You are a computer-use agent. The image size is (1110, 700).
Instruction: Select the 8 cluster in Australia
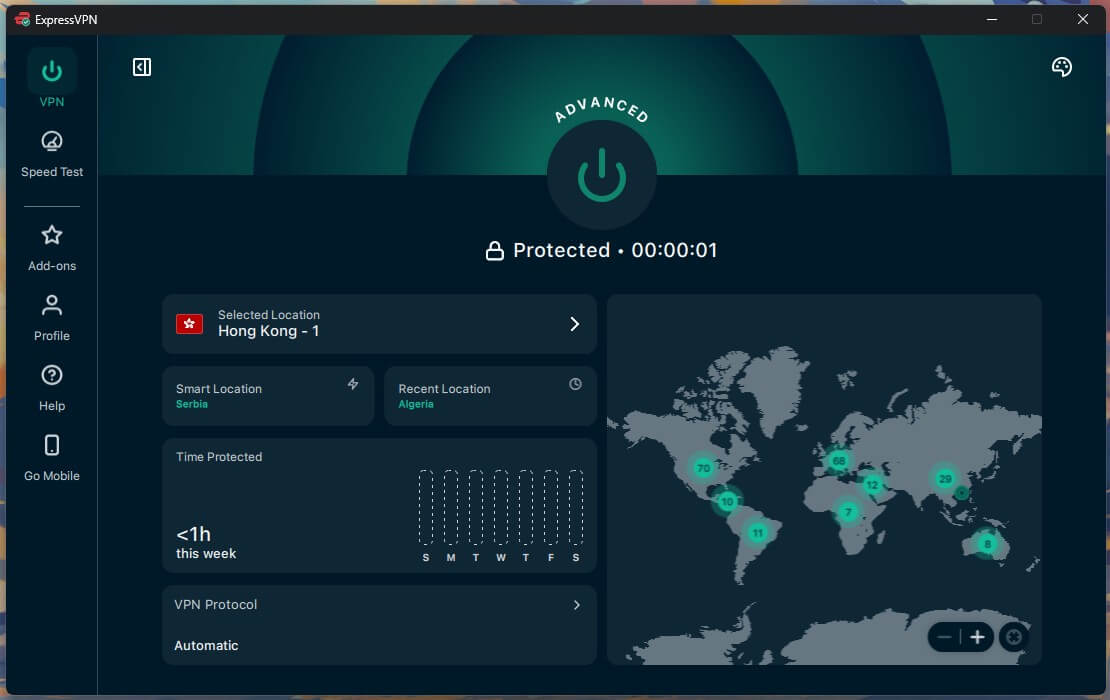pyautogui.click(x=987, y=544)
